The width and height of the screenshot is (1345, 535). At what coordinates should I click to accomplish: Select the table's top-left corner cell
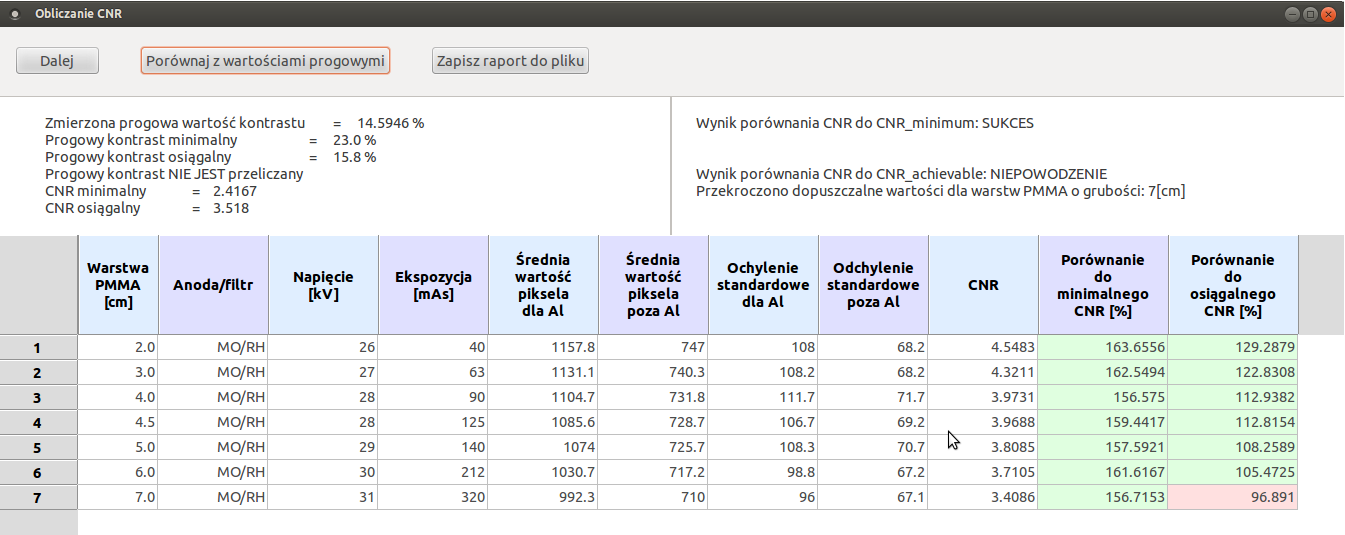(x=38, y=285)
